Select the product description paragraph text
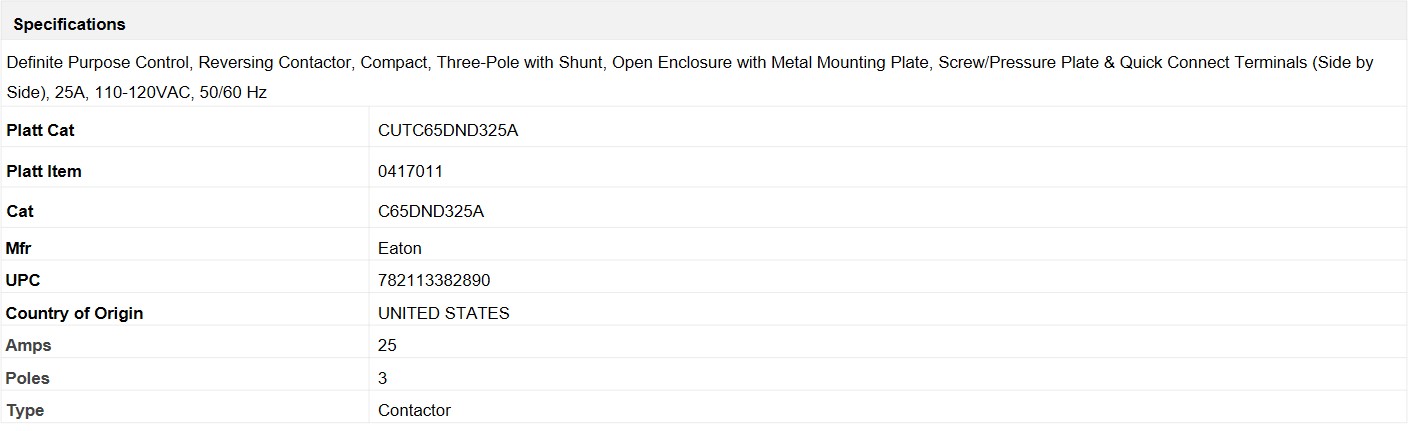The image size is (1408, 431). [690, 77]
